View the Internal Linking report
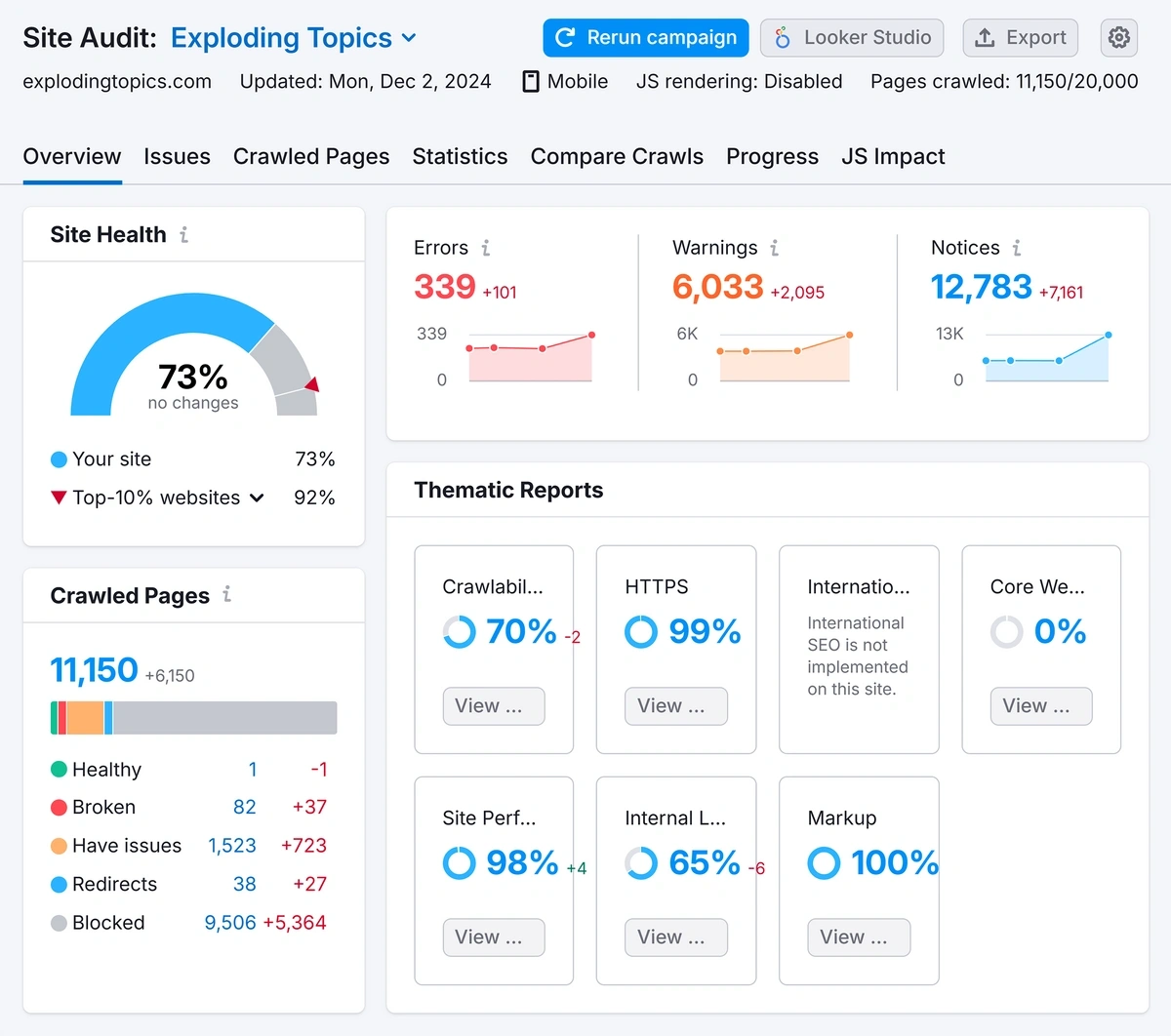The image size is (1171, 1036). click(676, 936)
